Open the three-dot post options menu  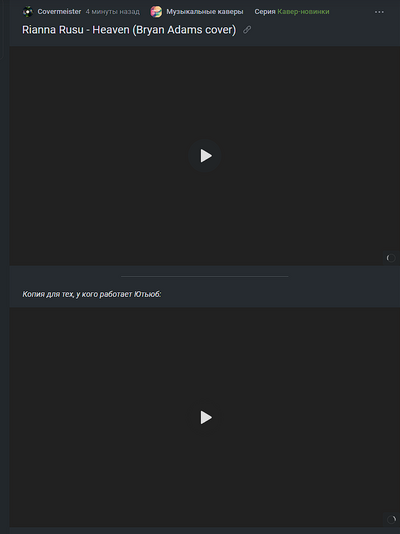point(379,12)
